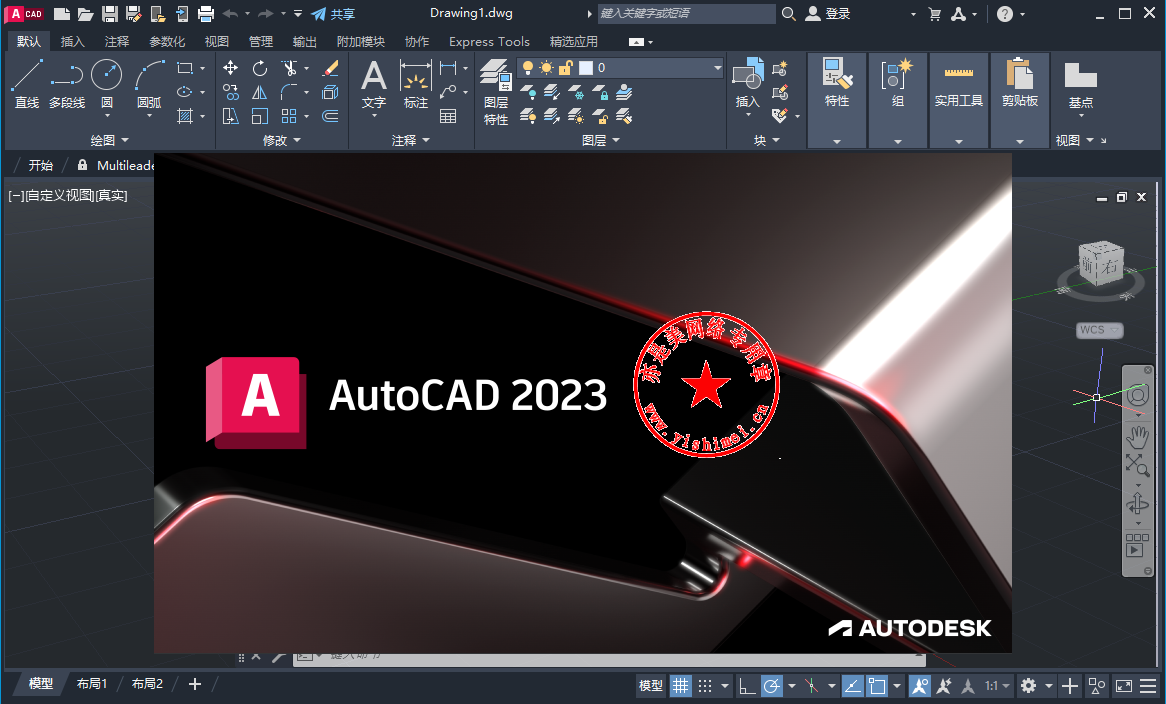
Task: Select the Text (文字) tool
Action: pyautogui.click(x=374, y=85)
